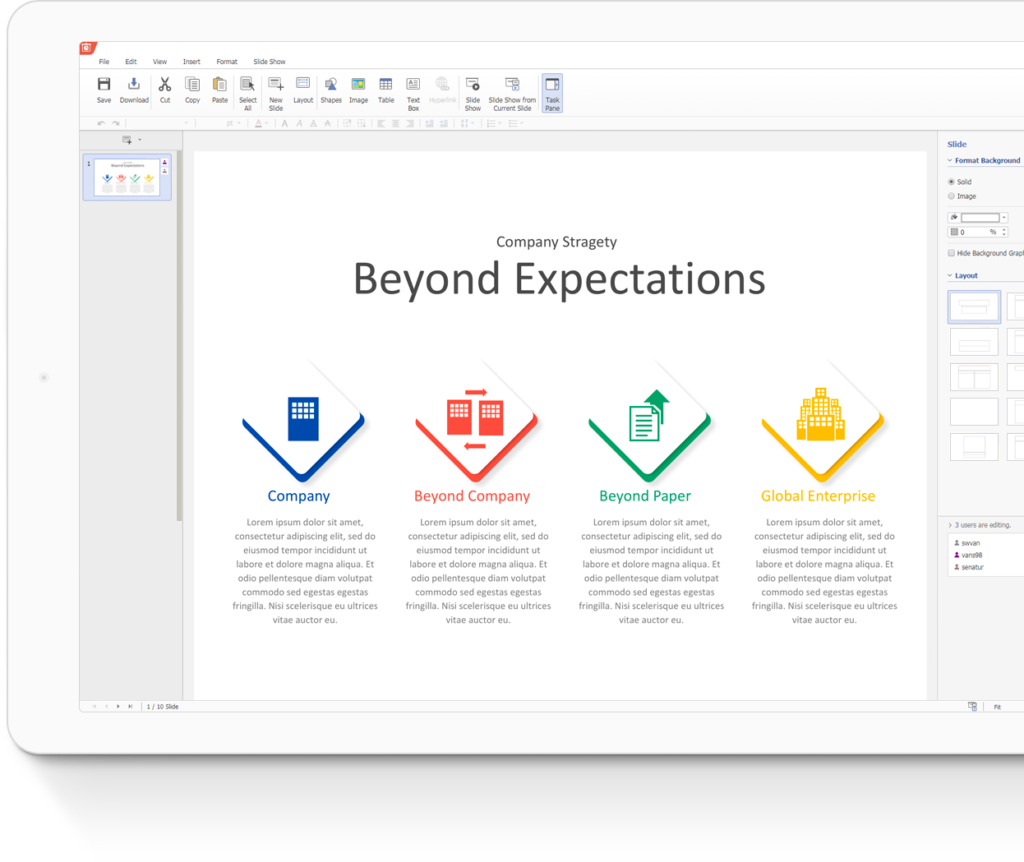Expand the users are editing list
This screenshot has width=1024, height=862.
pyautogui.click(x=950, y=525)
